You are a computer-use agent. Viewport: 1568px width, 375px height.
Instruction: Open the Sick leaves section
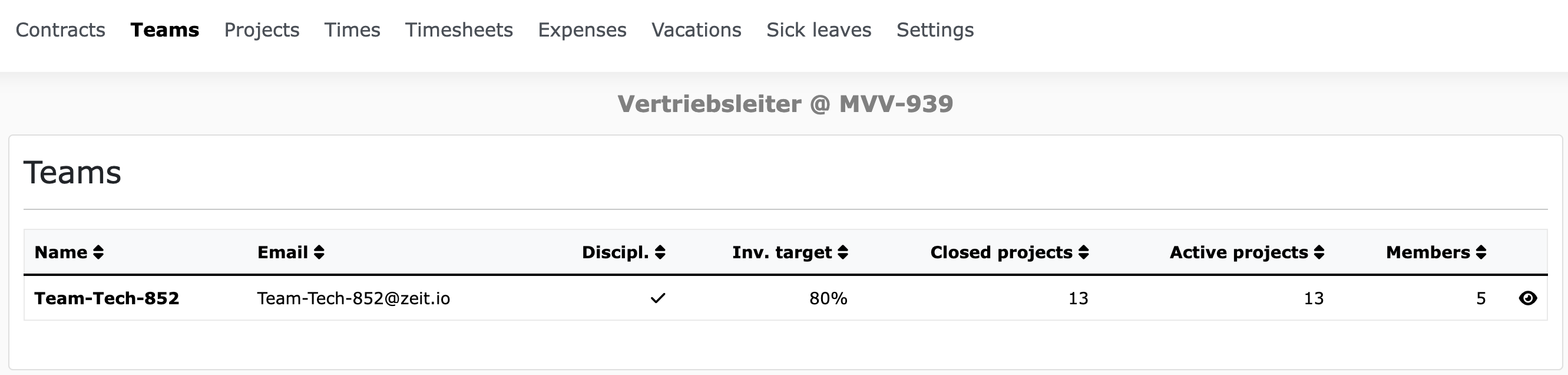pyautogui.click(x=819, y=30)
